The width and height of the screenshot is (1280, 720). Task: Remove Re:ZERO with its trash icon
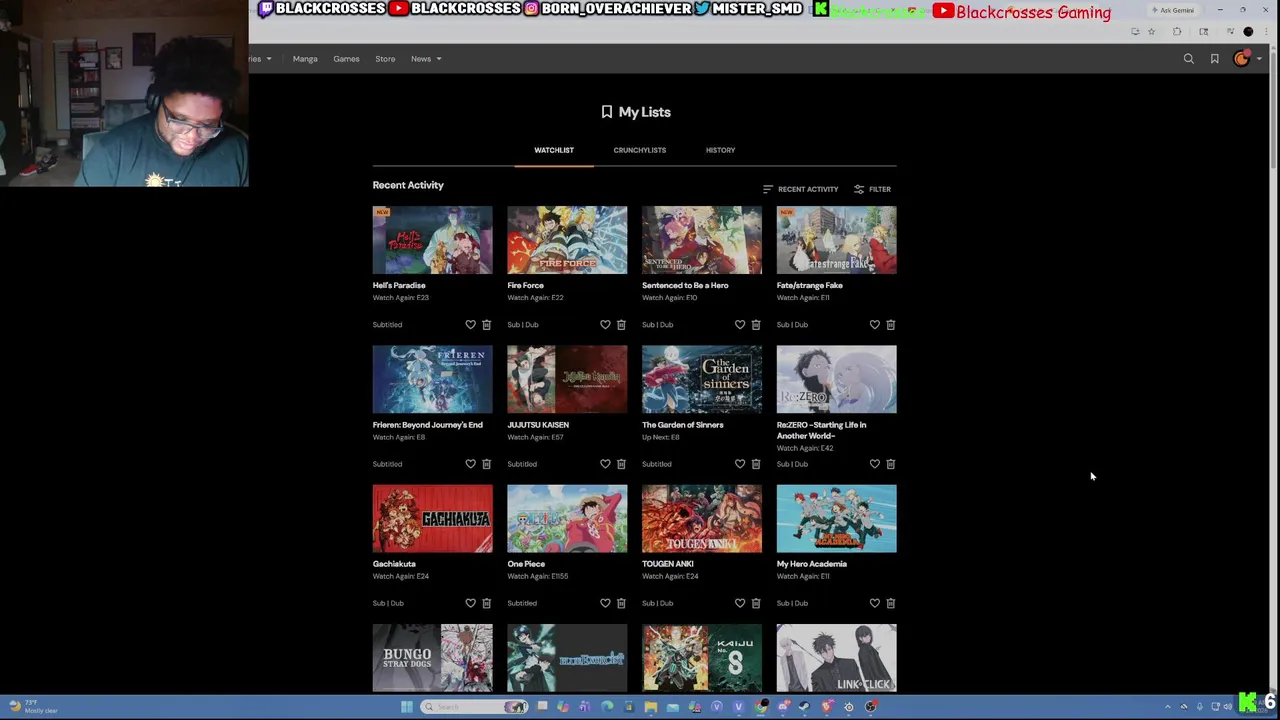(891, 464)
